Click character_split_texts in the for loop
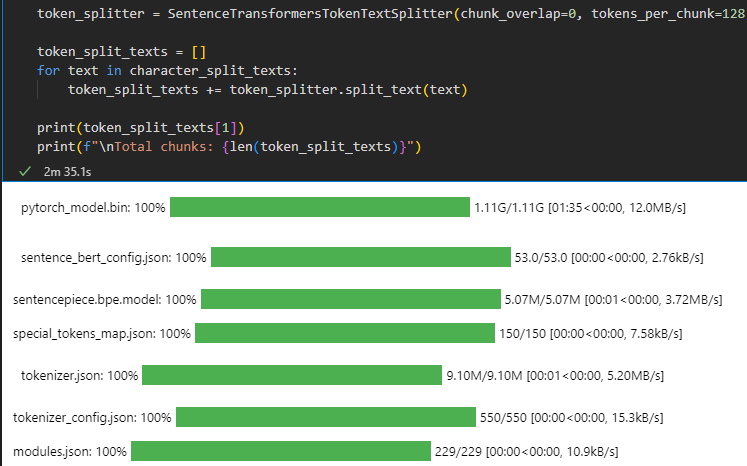 pos(210,71)
